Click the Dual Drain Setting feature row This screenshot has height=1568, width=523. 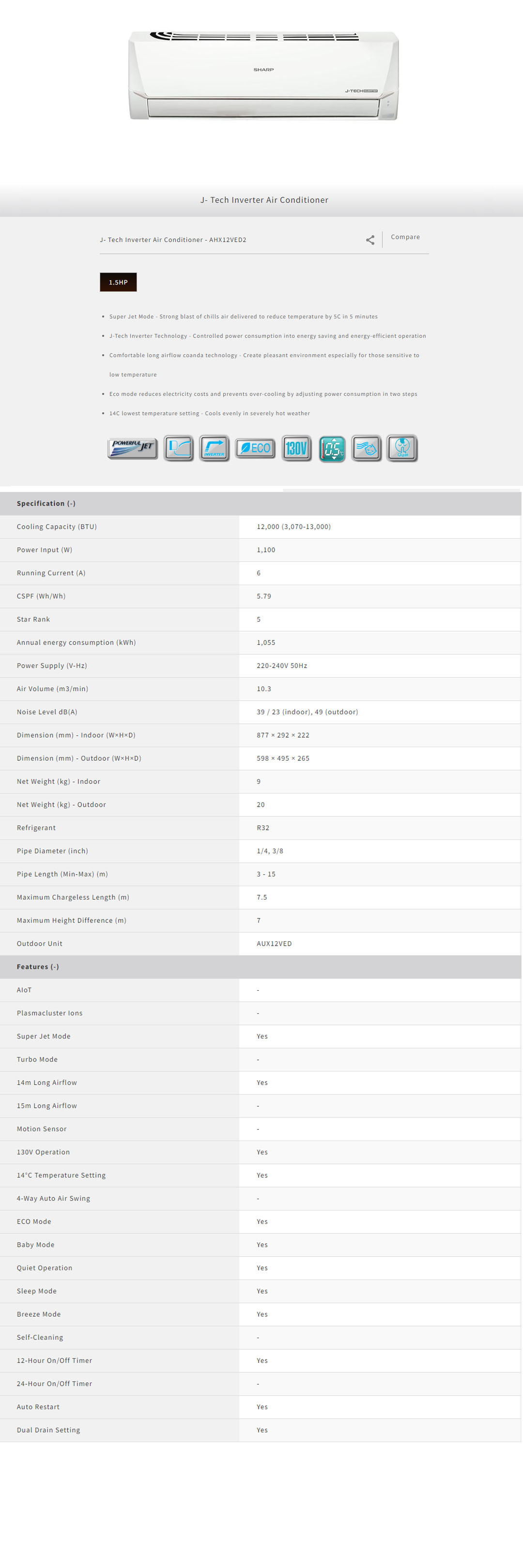pyautogui.click(x=48, y=1430)
